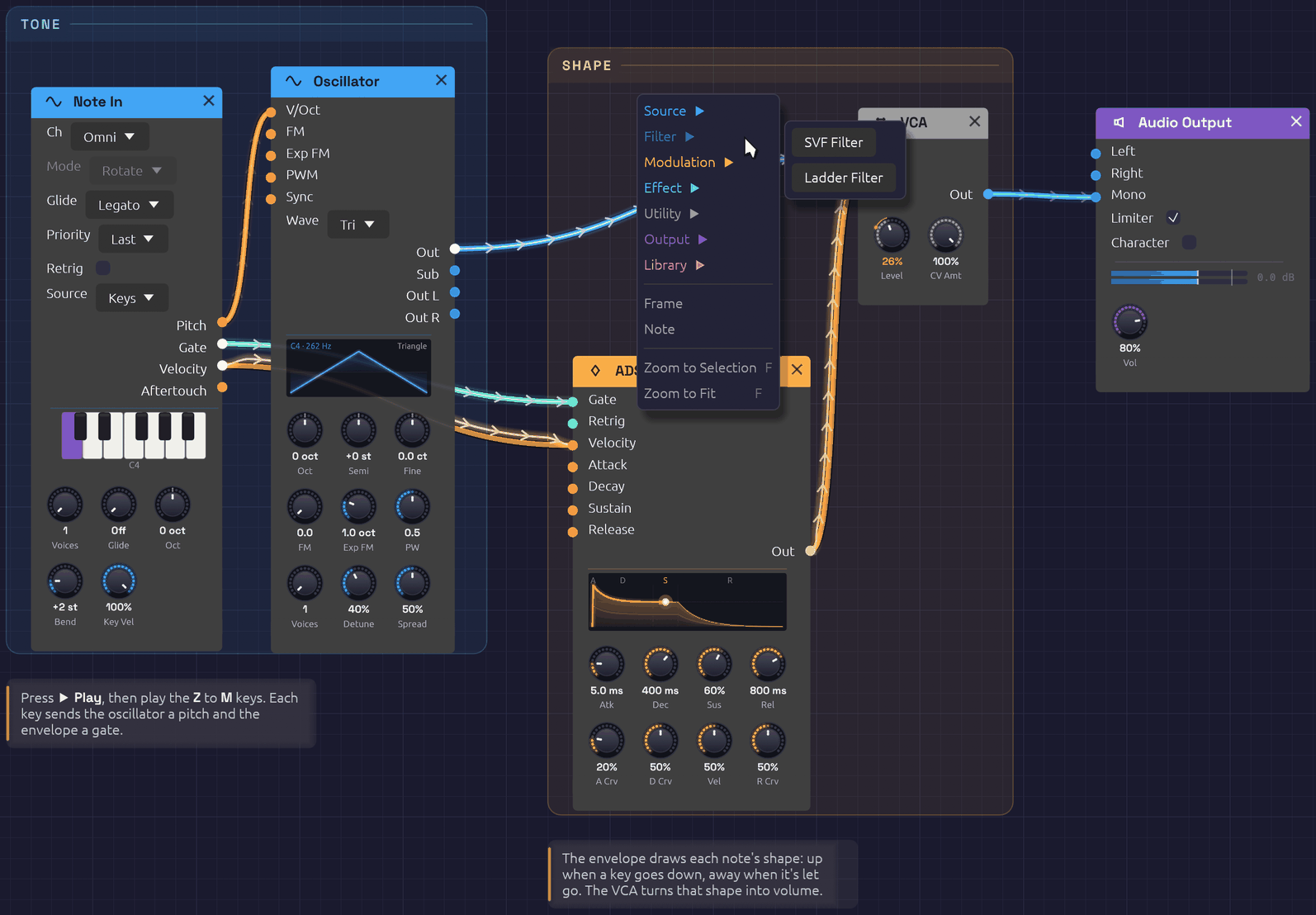Screen dimensions: 1316x915
Task: Disable the Limiter checkbox
Action: click(1173, 218)
